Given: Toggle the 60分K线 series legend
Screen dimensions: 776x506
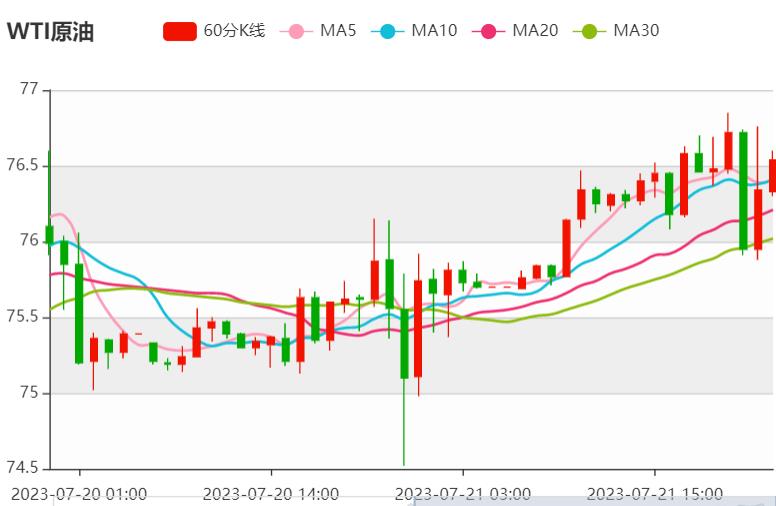Looking at the screenshot, I should point(234,31).
